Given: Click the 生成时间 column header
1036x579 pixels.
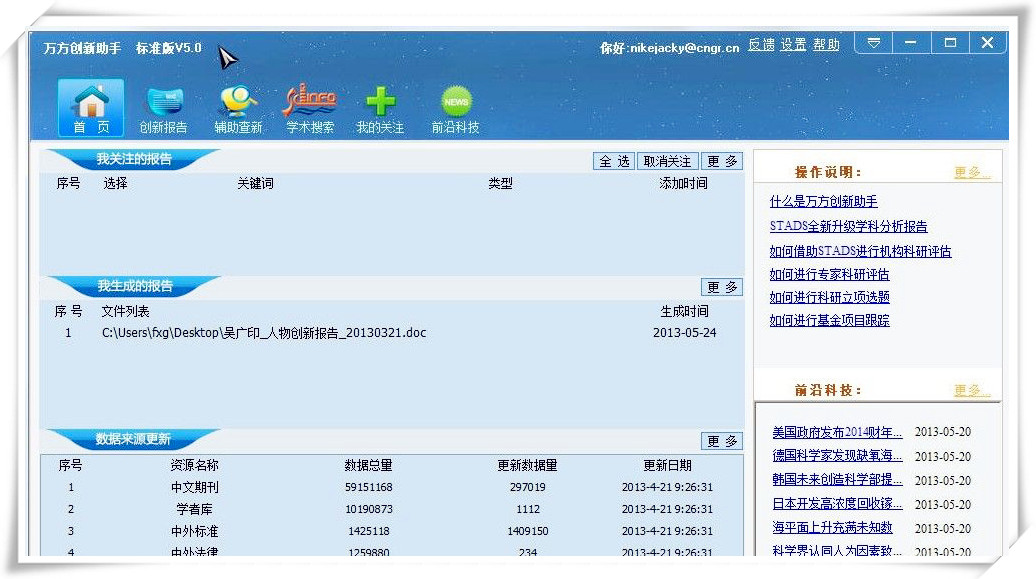Looking at the screenshot, I should (684, 311).
